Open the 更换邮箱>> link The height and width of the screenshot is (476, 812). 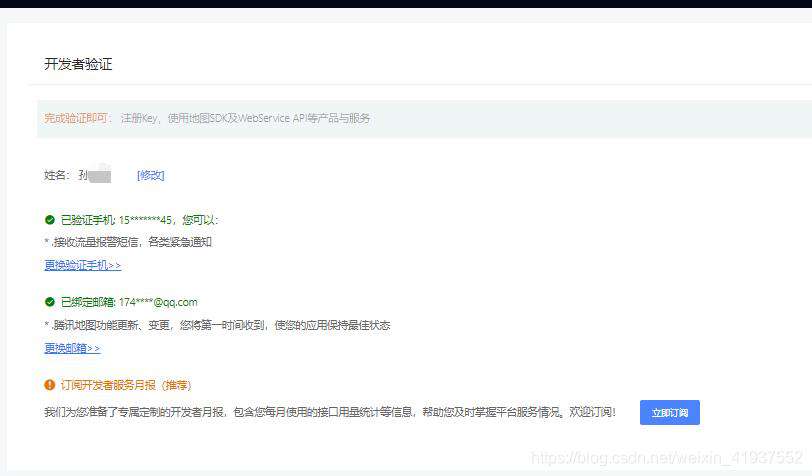point(72,348)
